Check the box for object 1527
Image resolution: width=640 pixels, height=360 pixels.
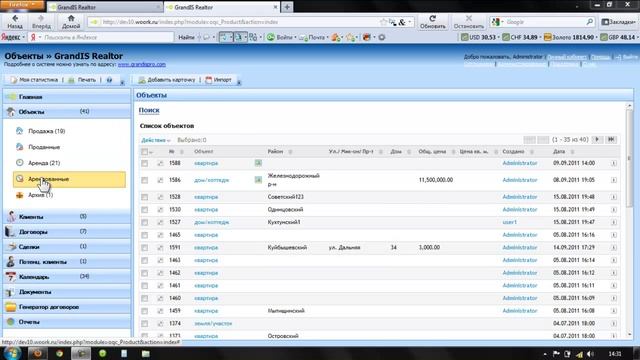coord(144,222)
